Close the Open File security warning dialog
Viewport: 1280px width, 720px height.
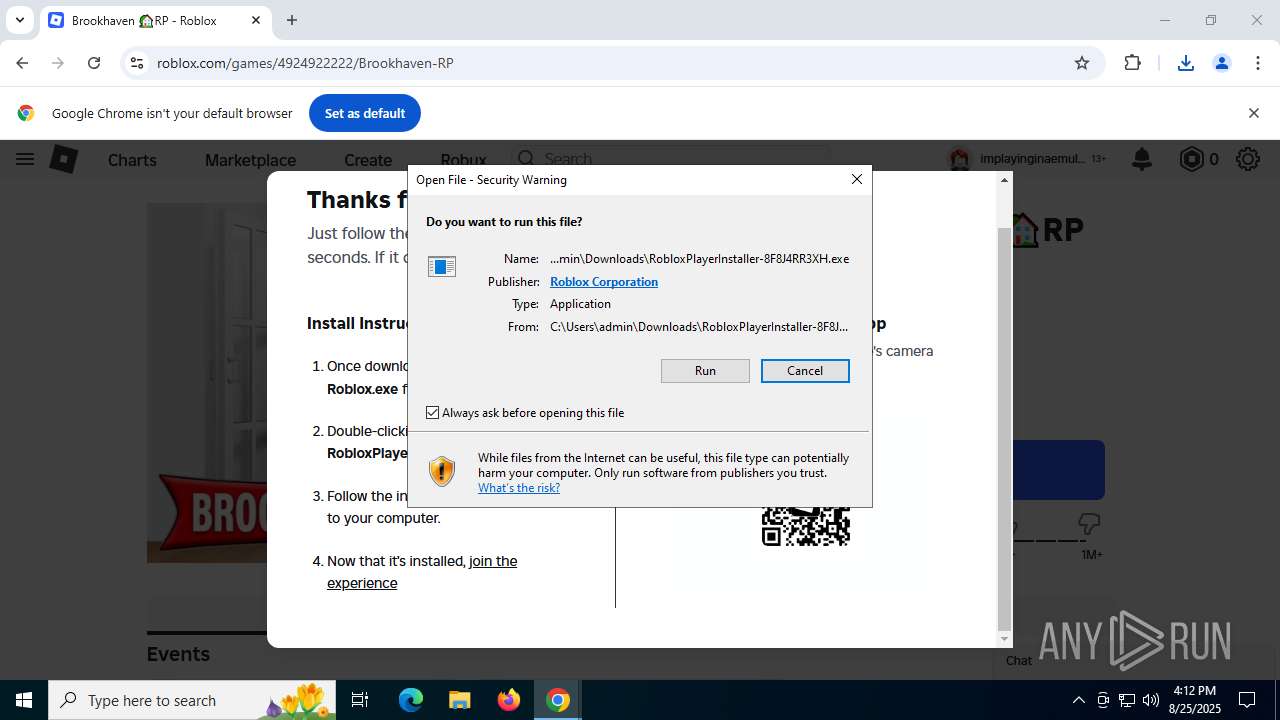pyautogui.click(x=856, y=179)
